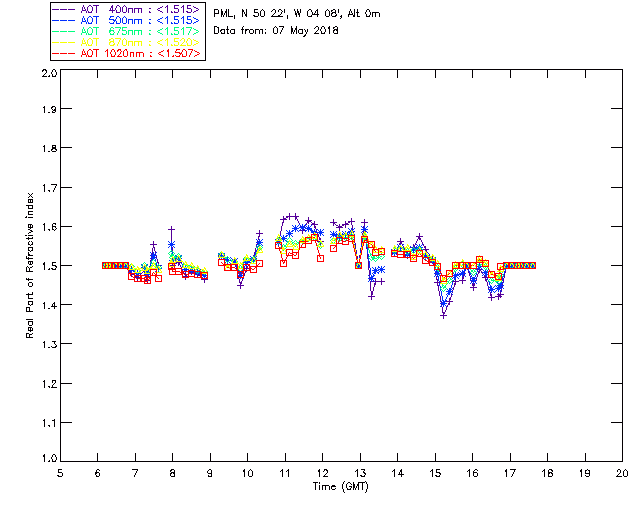The width and height of the screenshot is (640, 512).
Task: Click the Time (GMT) axis title
Action: [x=341, y=487]
